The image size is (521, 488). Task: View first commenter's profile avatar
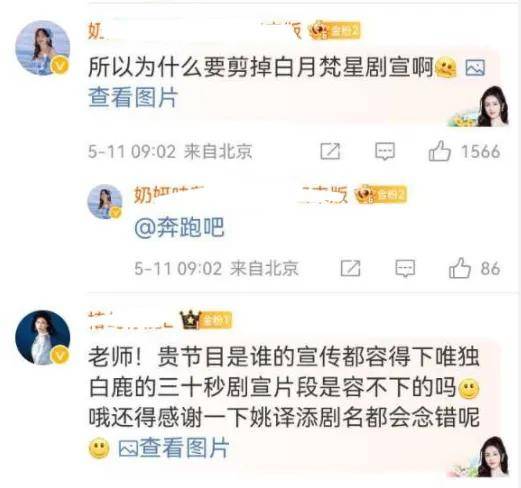pyautogui.click(x=43, y=48)
